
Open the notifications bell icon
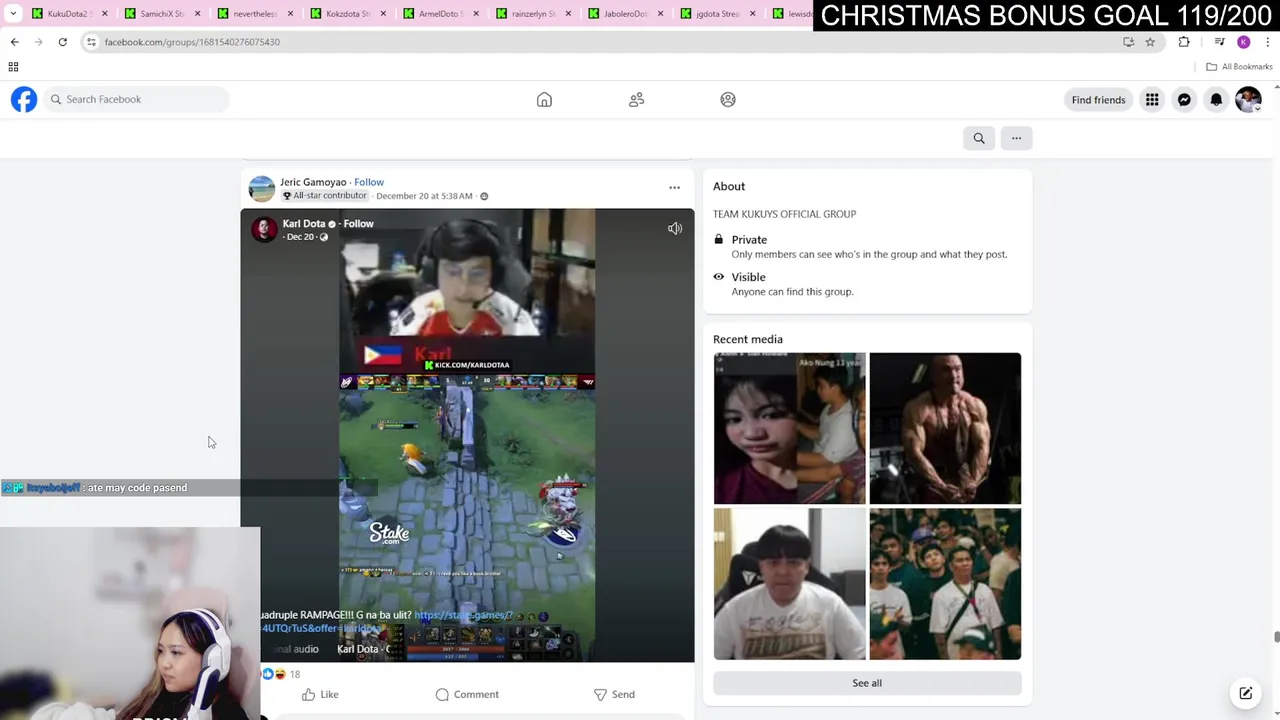click(1216, 99)
